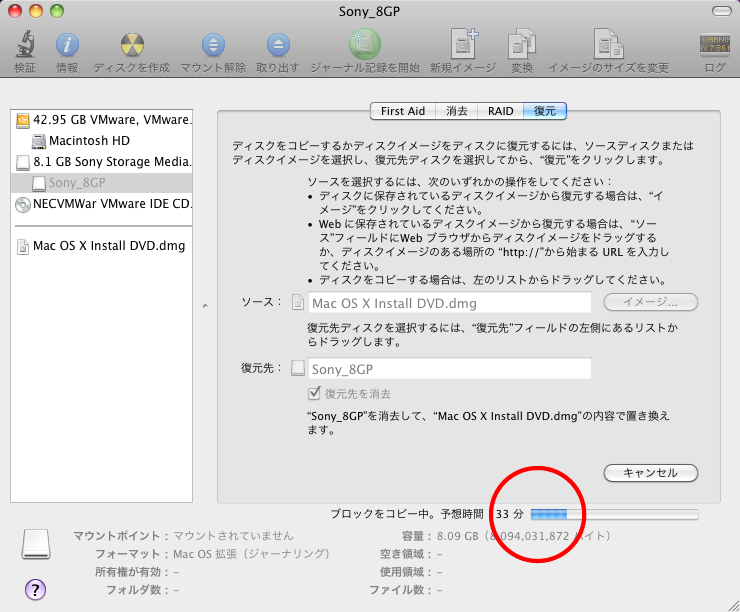
Task: Open the Info (情報) toolbar icon
Action: coord(67,45)
